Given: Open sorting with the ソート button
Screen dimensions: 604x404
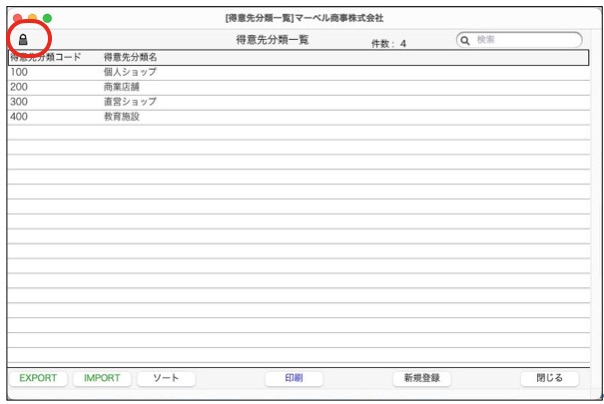Looking at the screenshot, I should pos(166,379).
